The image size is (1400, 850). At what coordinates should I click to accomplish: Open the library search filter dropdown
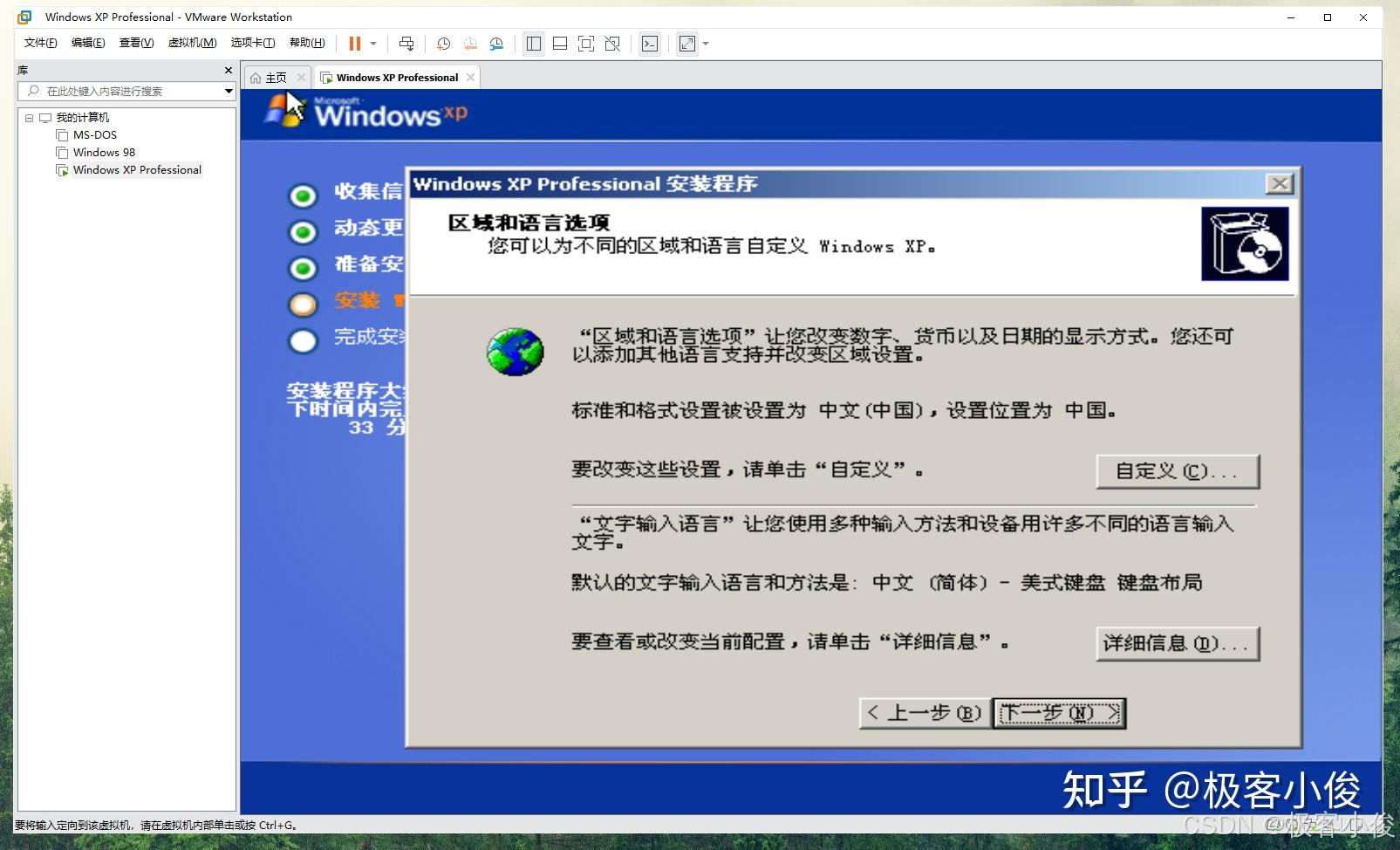228,90
